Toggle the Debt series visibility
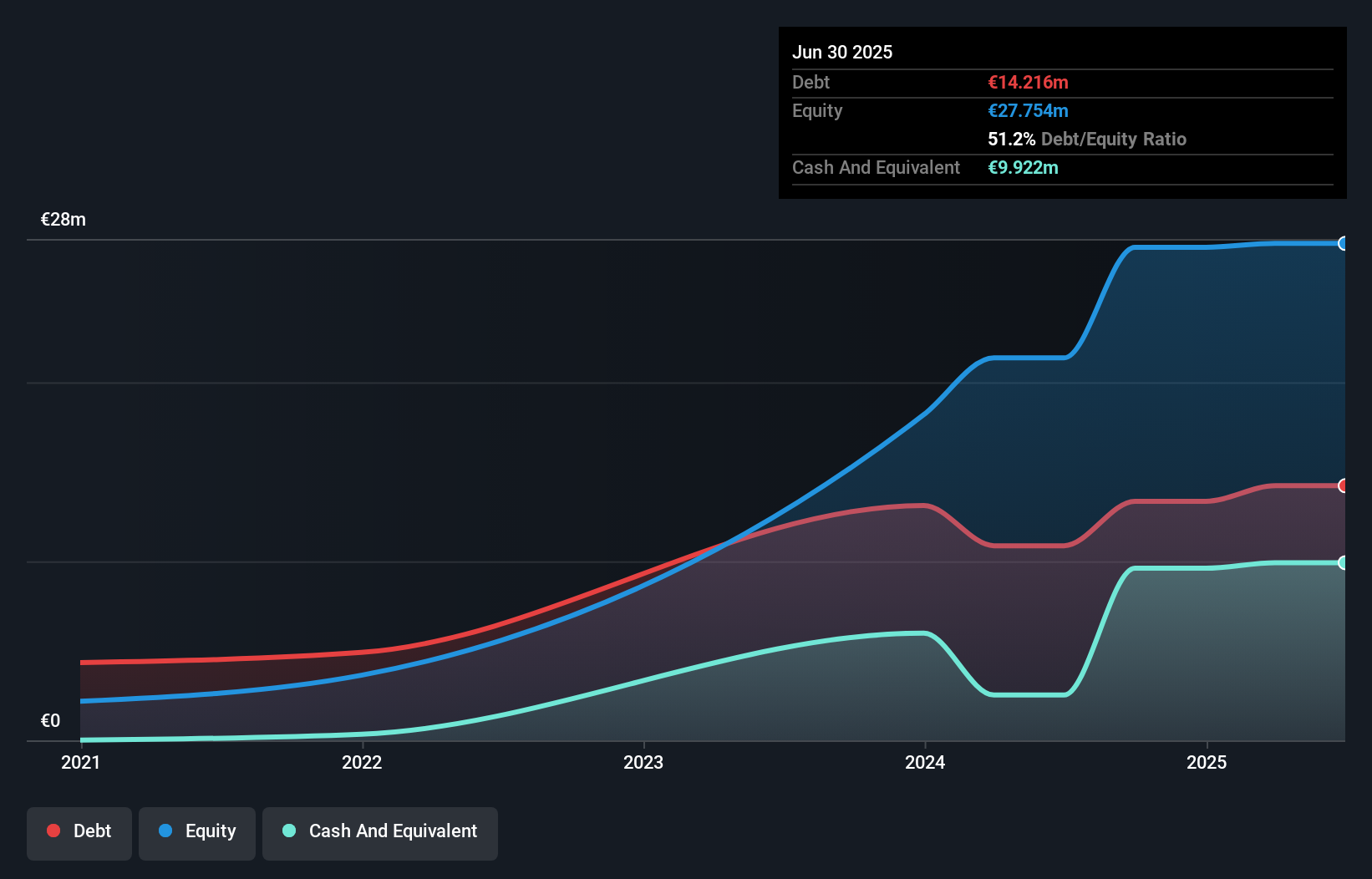 79,831
